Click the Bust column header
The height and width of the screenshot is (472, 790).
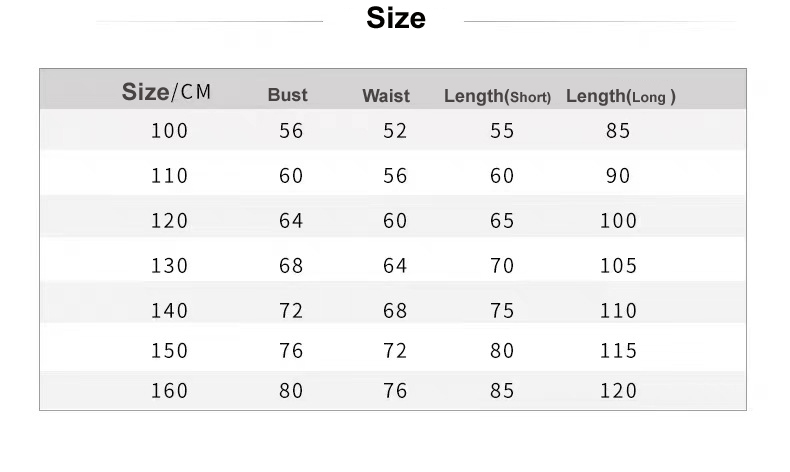(x=287, y=95)
